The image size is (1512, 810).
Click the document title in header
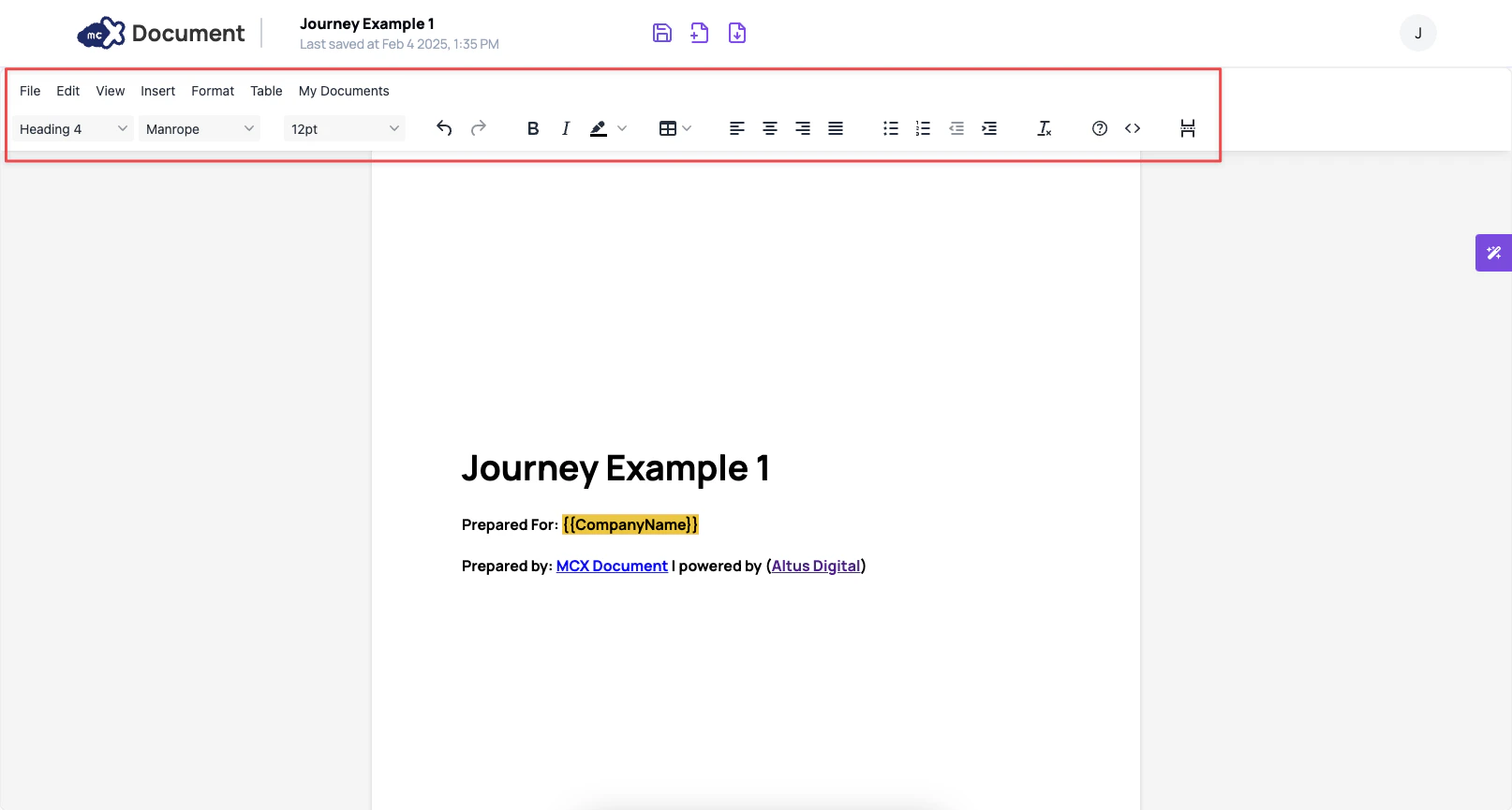367,24
